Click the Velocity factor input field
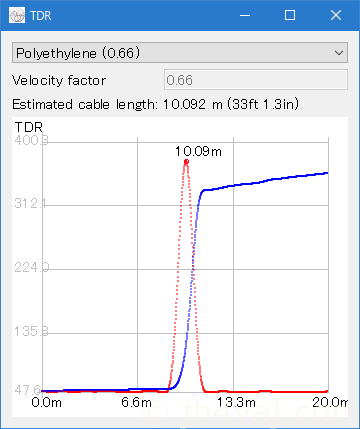Screen dimensions: 360x429 tap(256, 80)
